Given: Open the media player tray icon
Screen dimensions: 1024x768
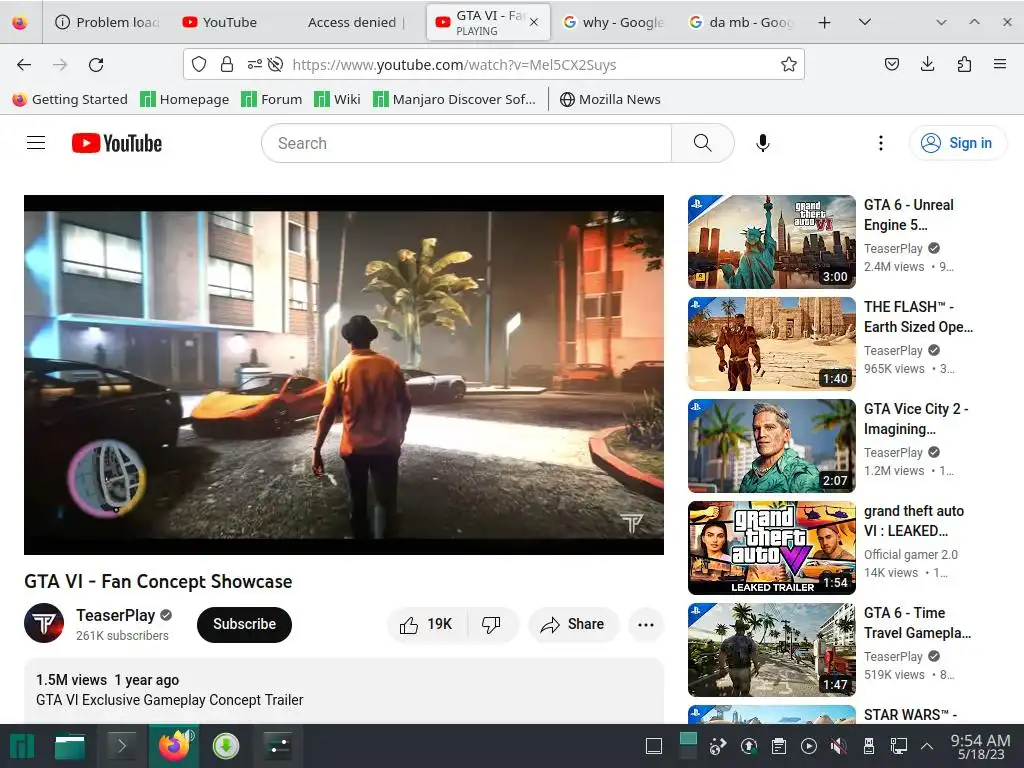Looking at the screenshot, I should [x=808, y=746].
